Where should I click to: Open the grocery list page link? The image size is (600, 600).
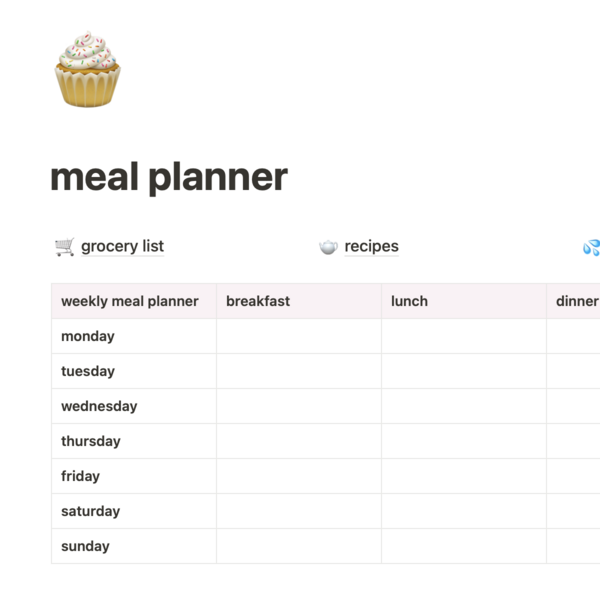[122, 246]
